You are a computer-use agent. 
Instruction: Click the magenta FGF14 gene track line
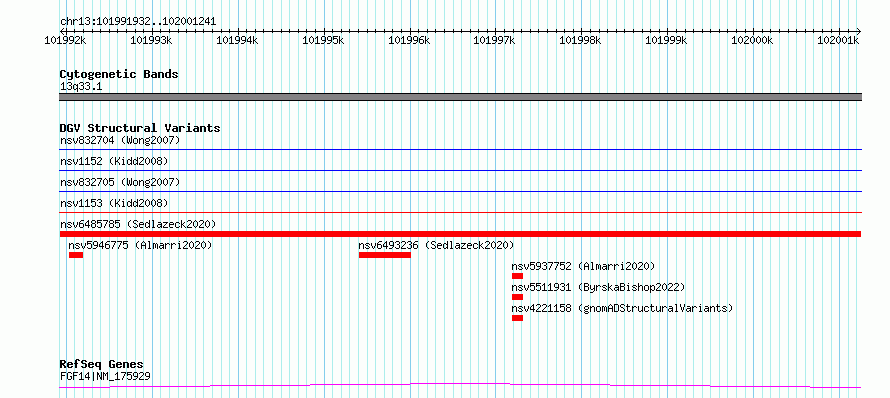460,386
